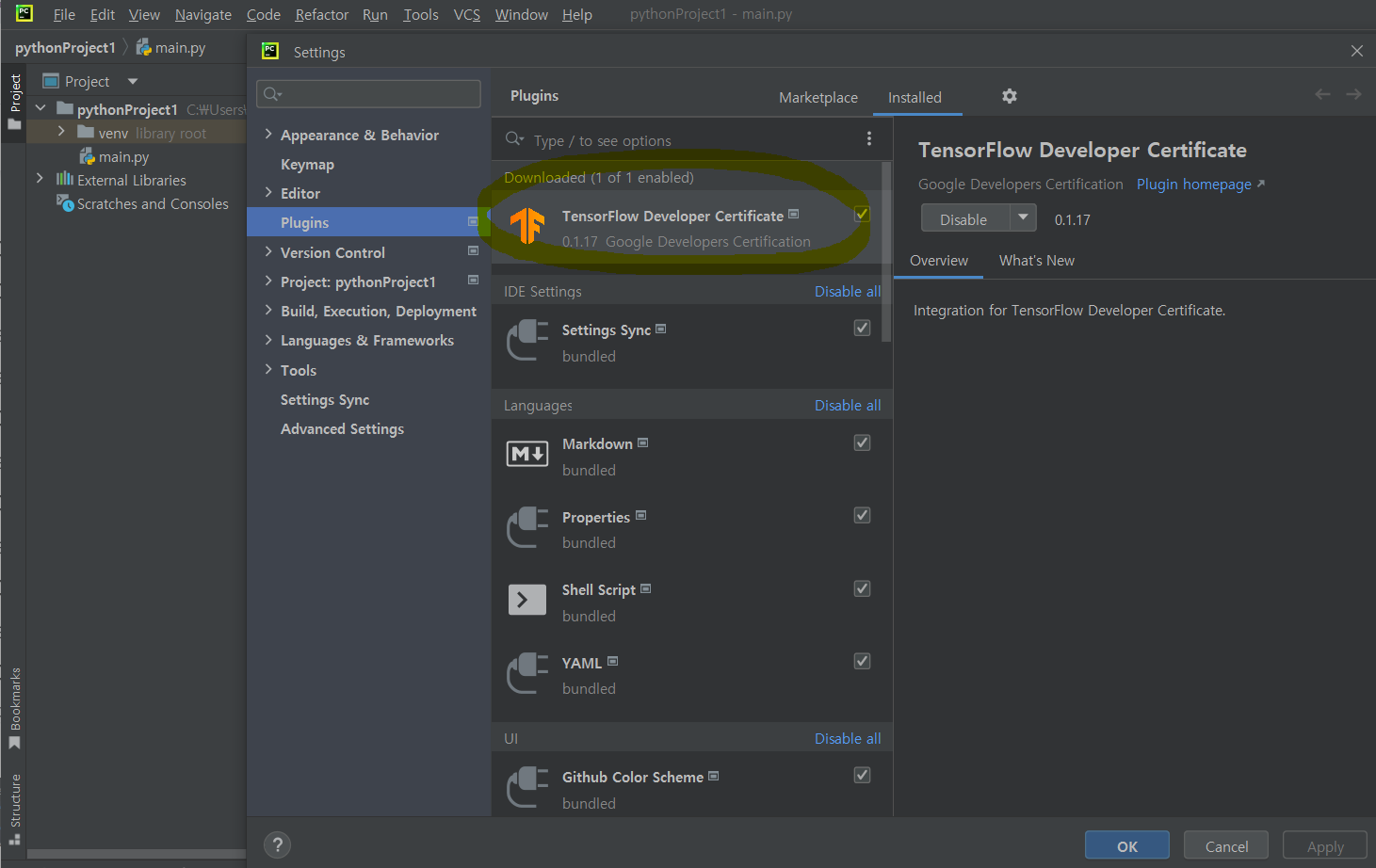Toggle the YAML plugin checkbox
Image resolution: width=1376 pixels, height=868 pixels.
(x=862, y=661)
